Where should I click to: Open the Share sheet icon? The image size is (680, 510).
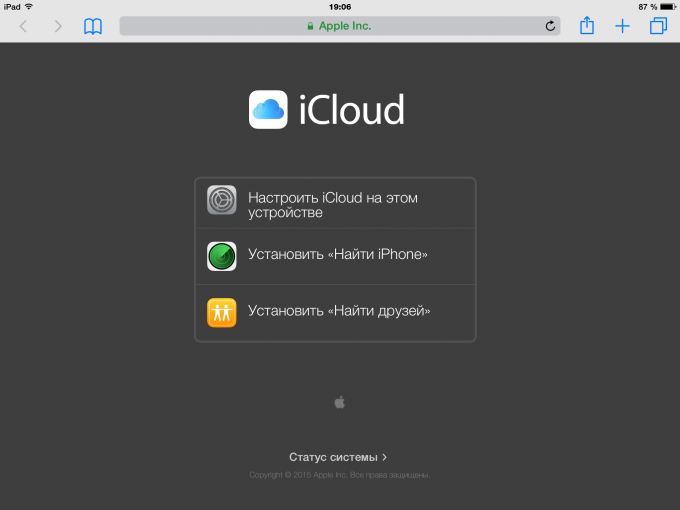point(587,25)
